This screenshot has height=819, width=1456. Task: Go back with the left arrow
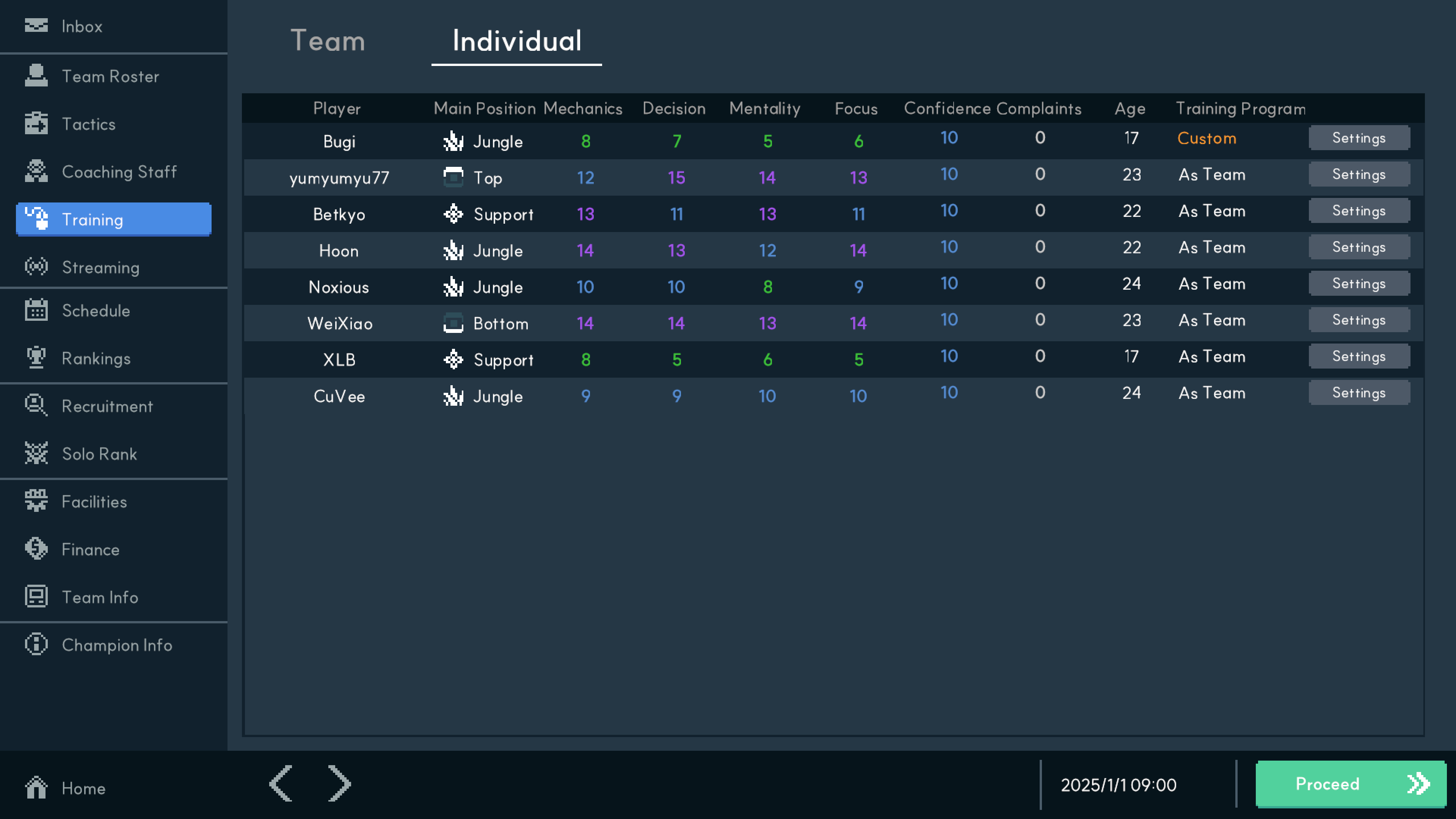[x=280, y=783]
